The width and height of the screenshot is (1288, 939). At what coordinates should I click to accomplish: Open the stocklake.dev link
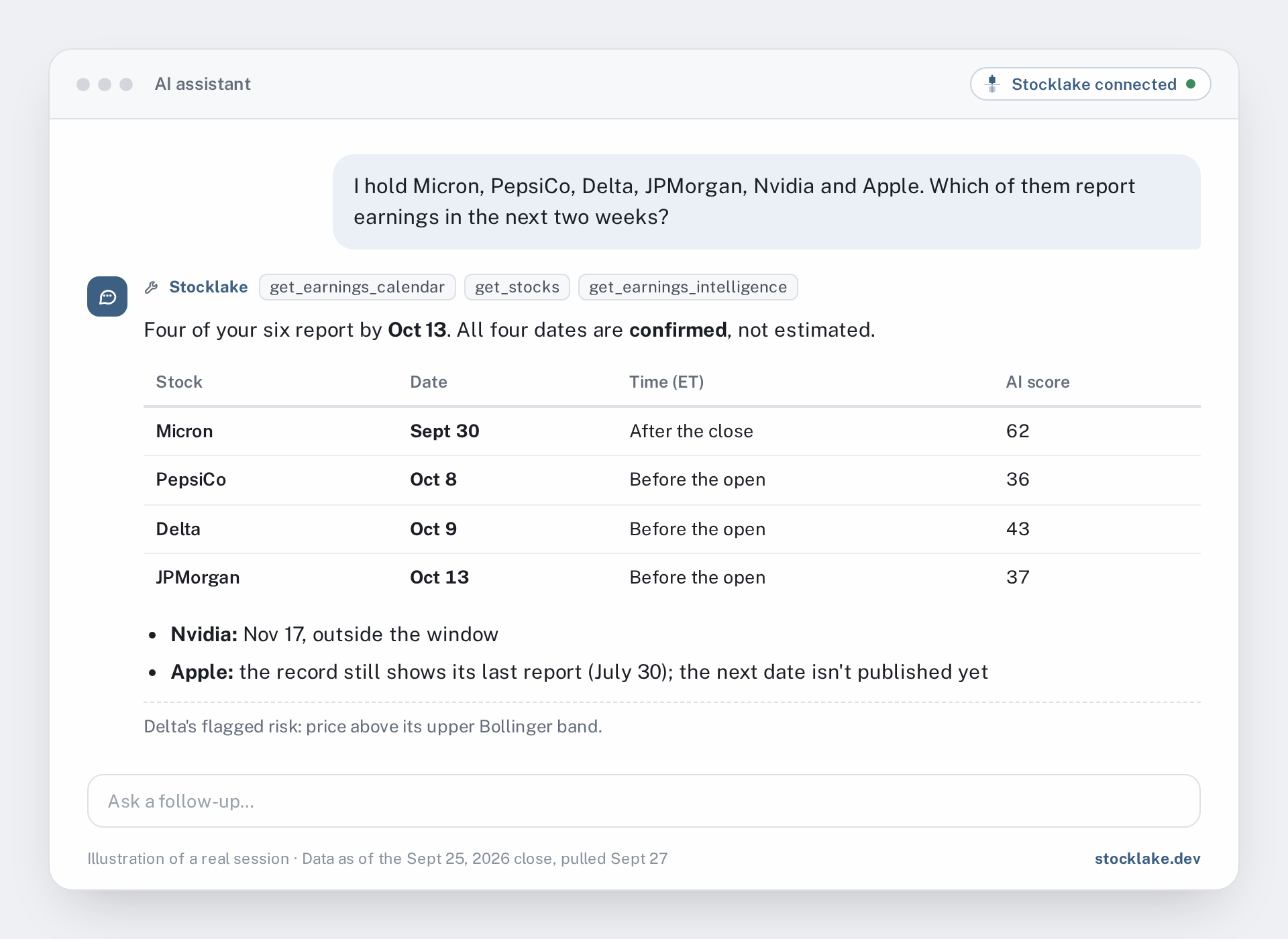(x=1147, y=859)
